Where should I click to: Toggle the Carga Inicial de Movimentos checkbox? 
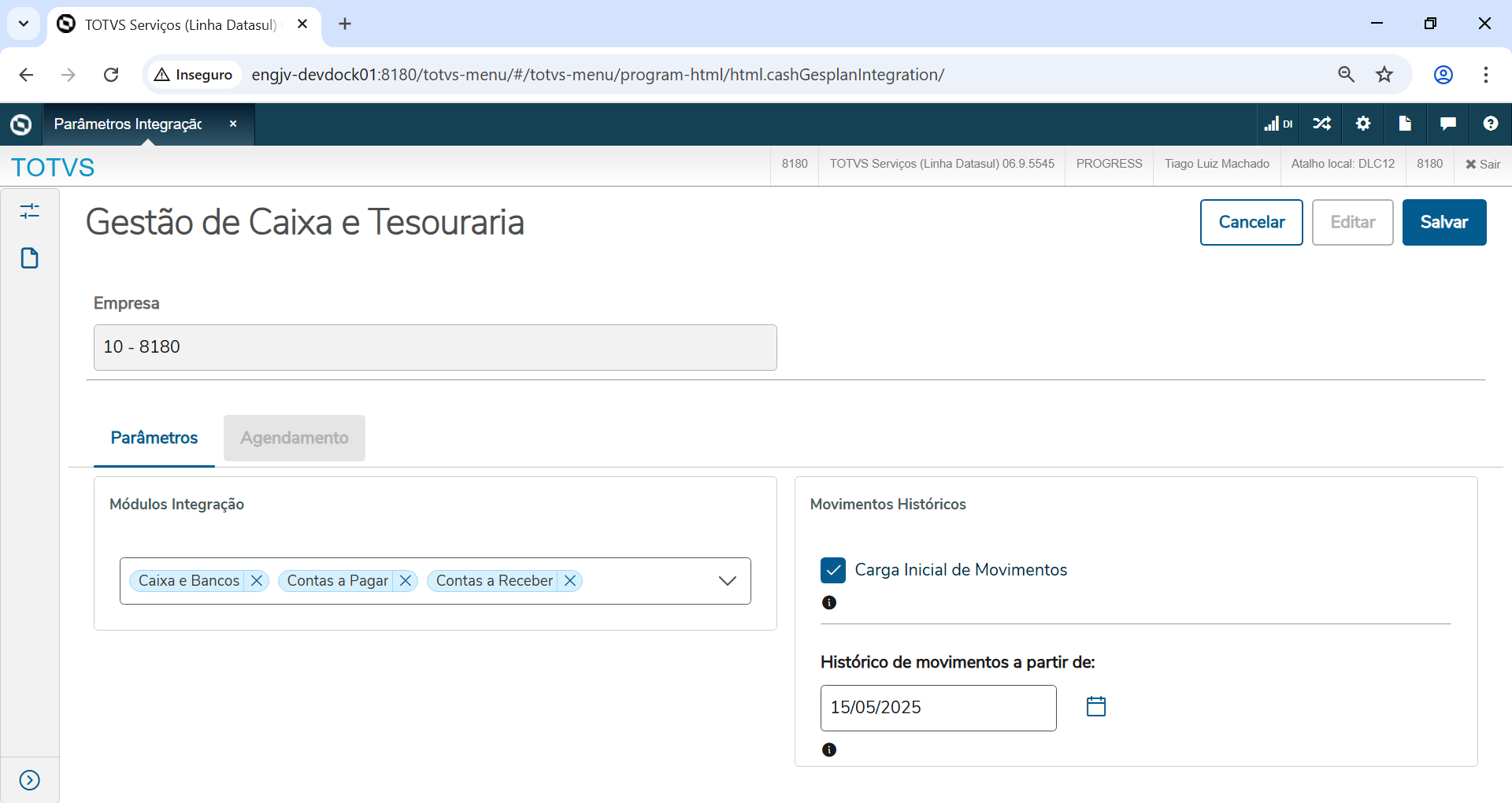click(833, 570)
